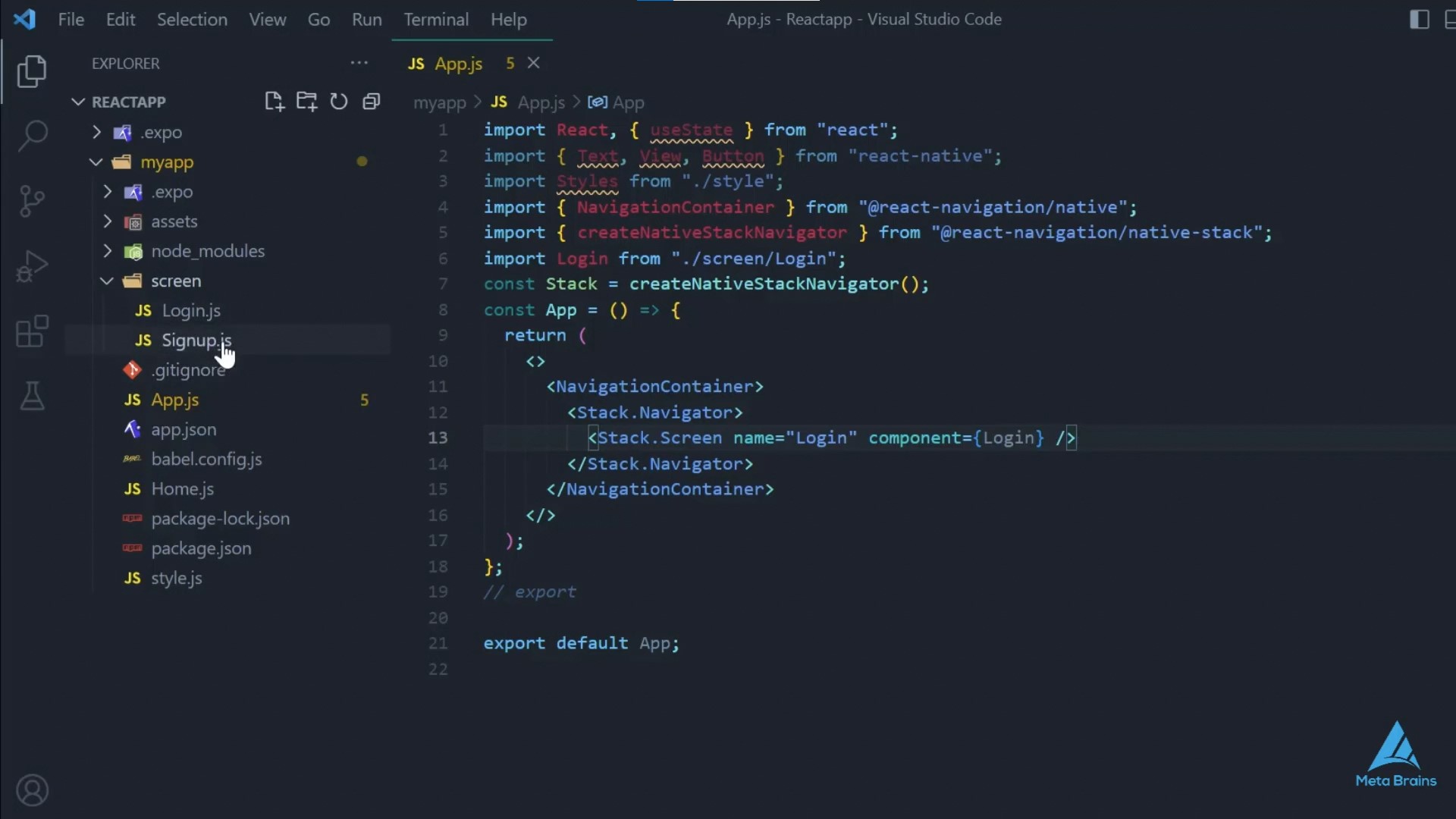Click the new file icon in explorer

point(273,101)
